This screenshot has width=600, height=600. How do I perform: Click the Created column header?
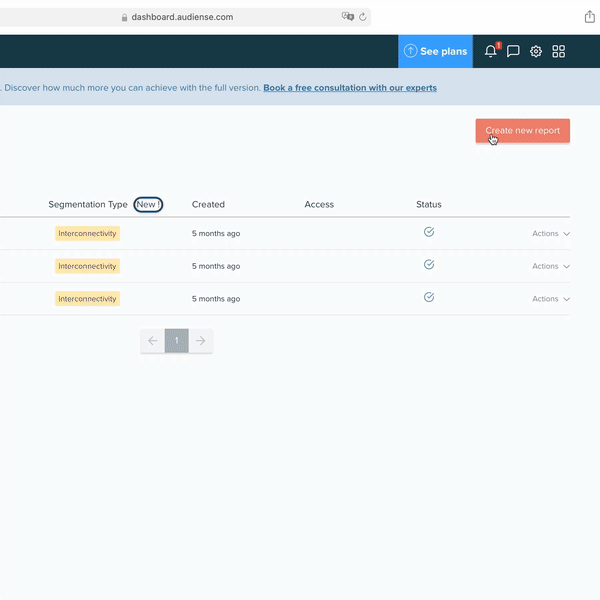pyautogui.click(x=208, y=204)
